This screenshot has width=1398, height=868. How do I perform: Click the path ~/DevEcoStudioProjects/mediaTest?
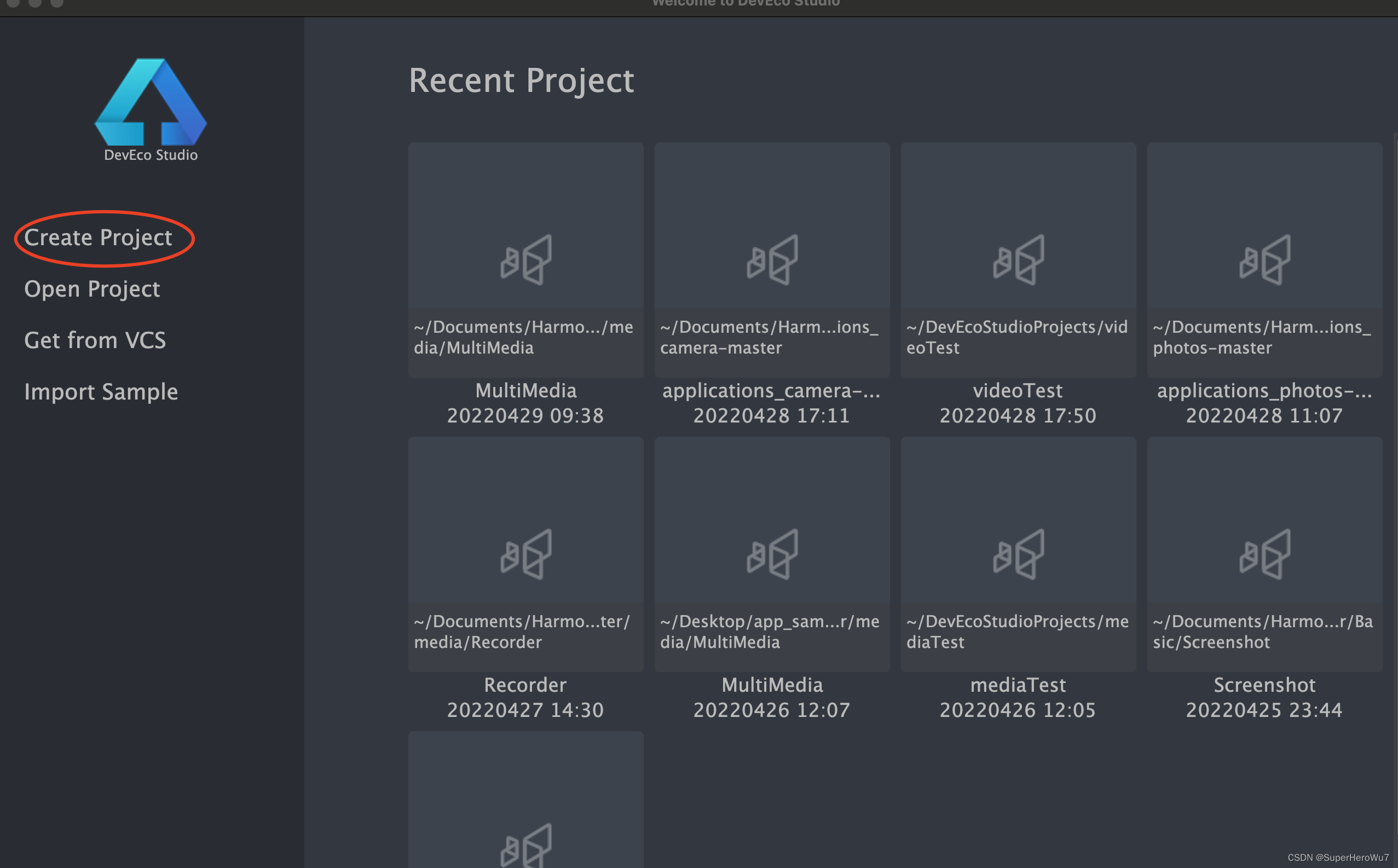pyautogui.click(x=1018, y=632)
